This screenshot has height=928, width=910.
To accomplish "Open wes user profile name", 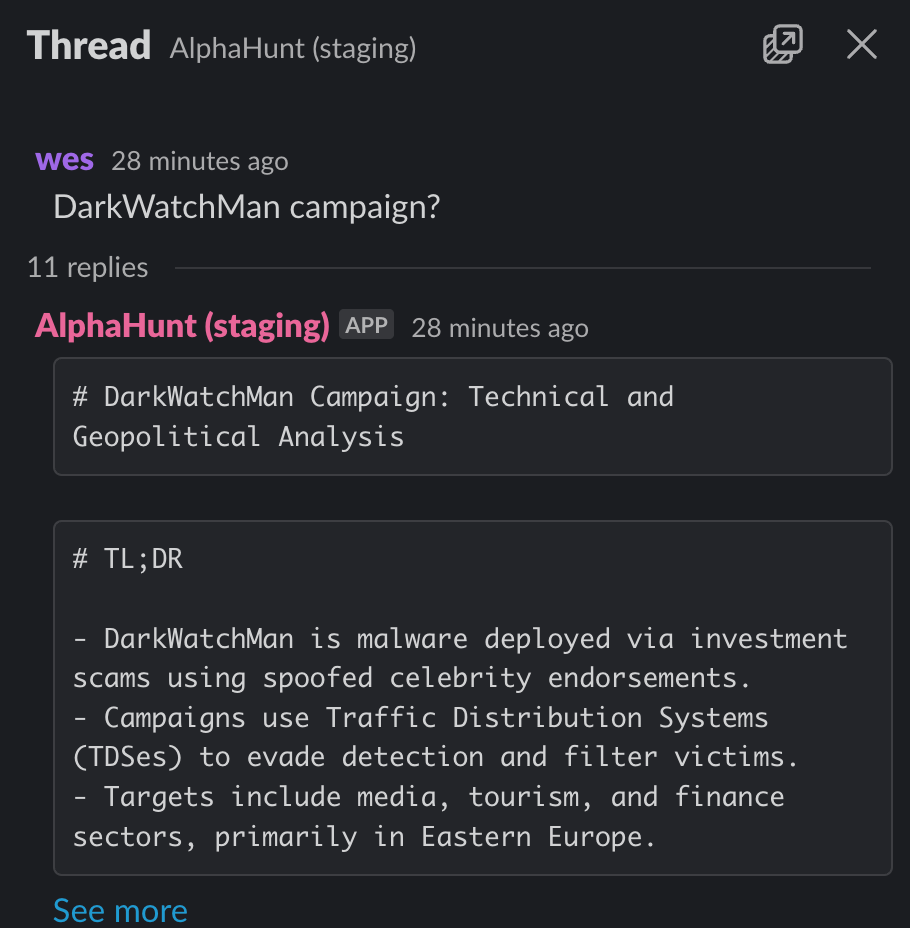I will pyautogui.click(x=64, y=160).
